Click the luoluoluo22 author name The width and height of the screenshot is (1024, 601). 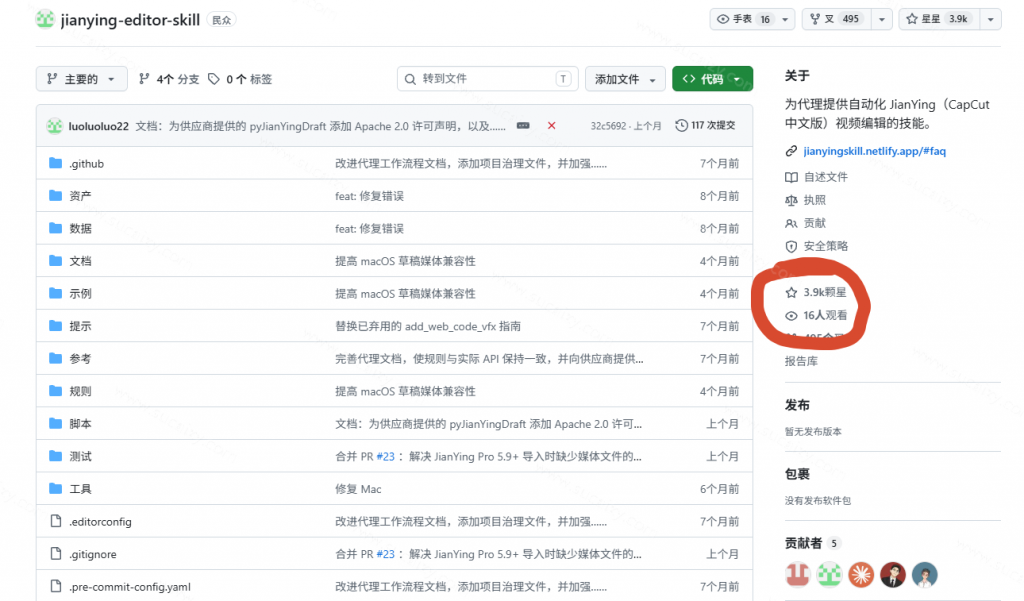(99, 126)
